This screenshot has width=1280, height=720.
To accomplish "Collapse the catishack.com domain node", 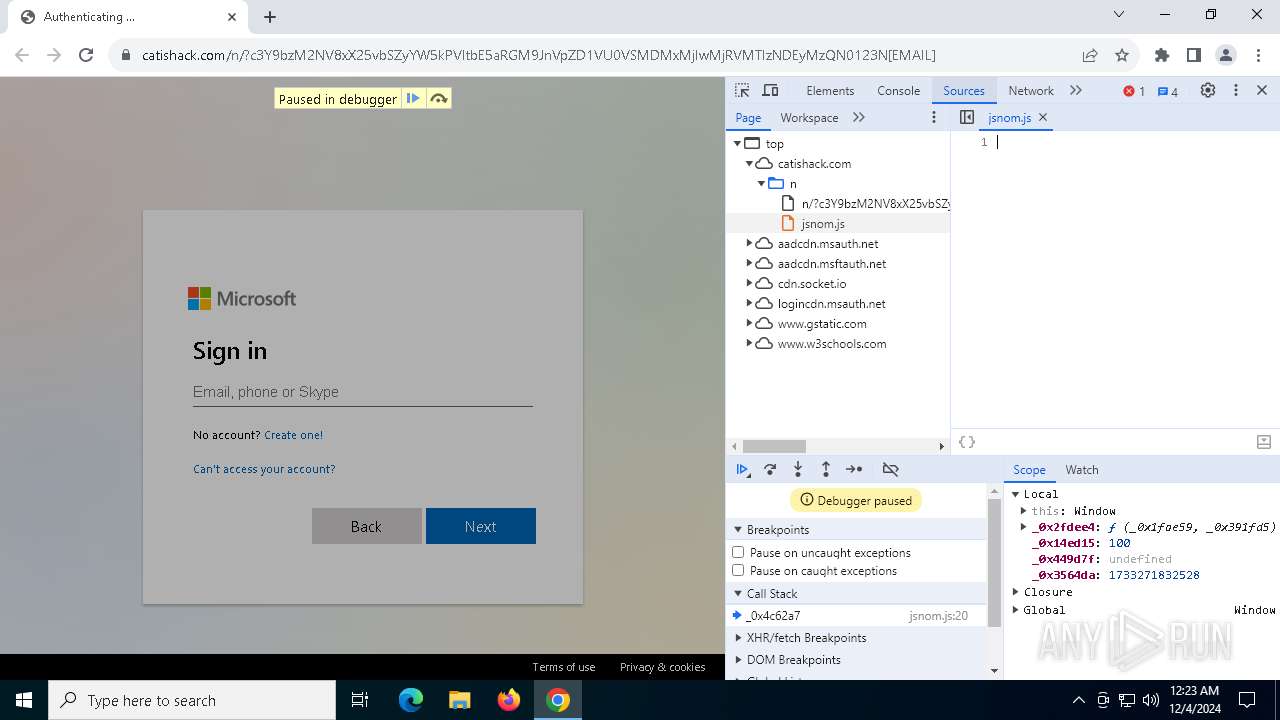I will (x=749, y=163).
